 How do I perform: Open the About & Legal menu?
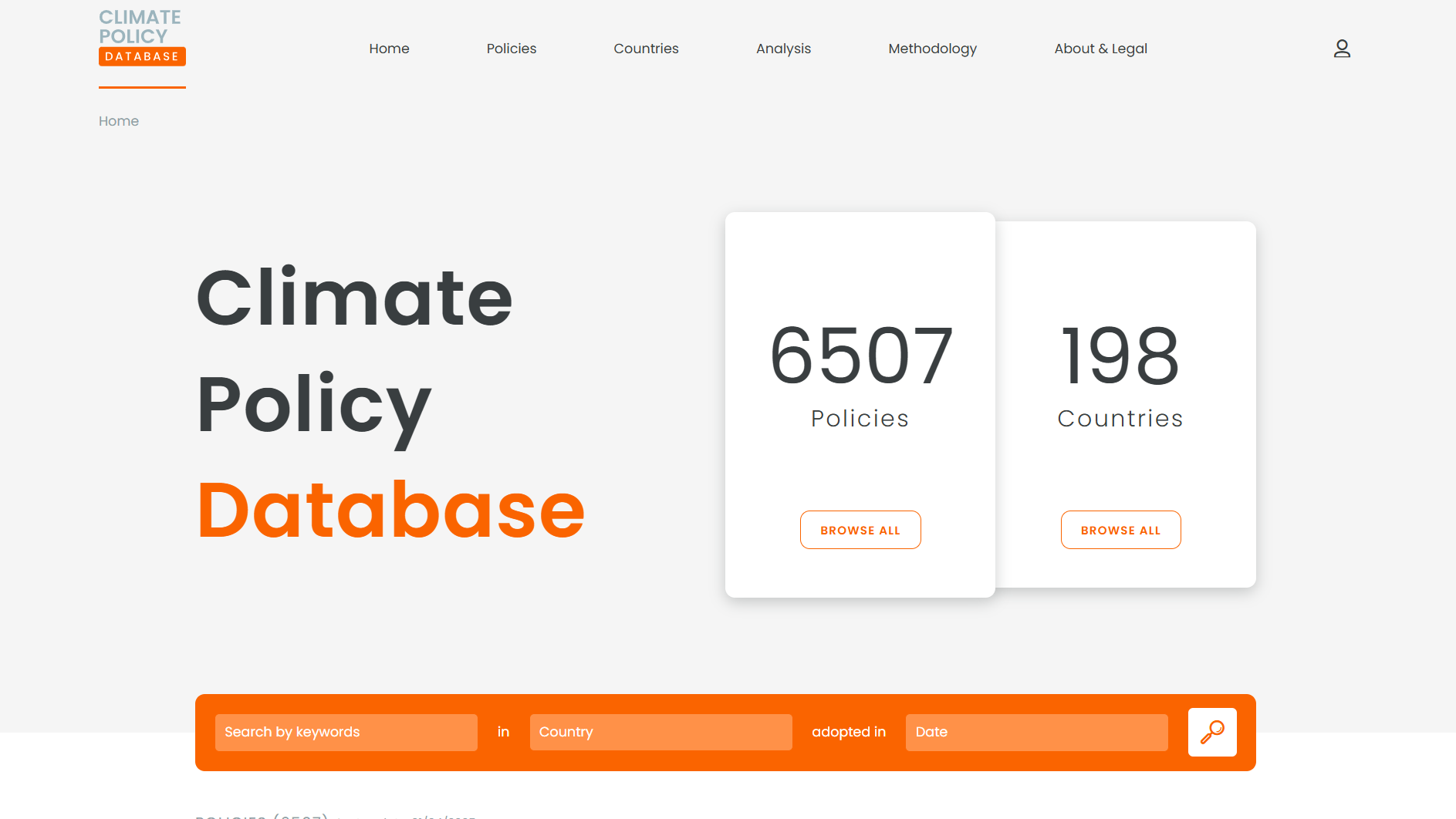(1100, 49)
